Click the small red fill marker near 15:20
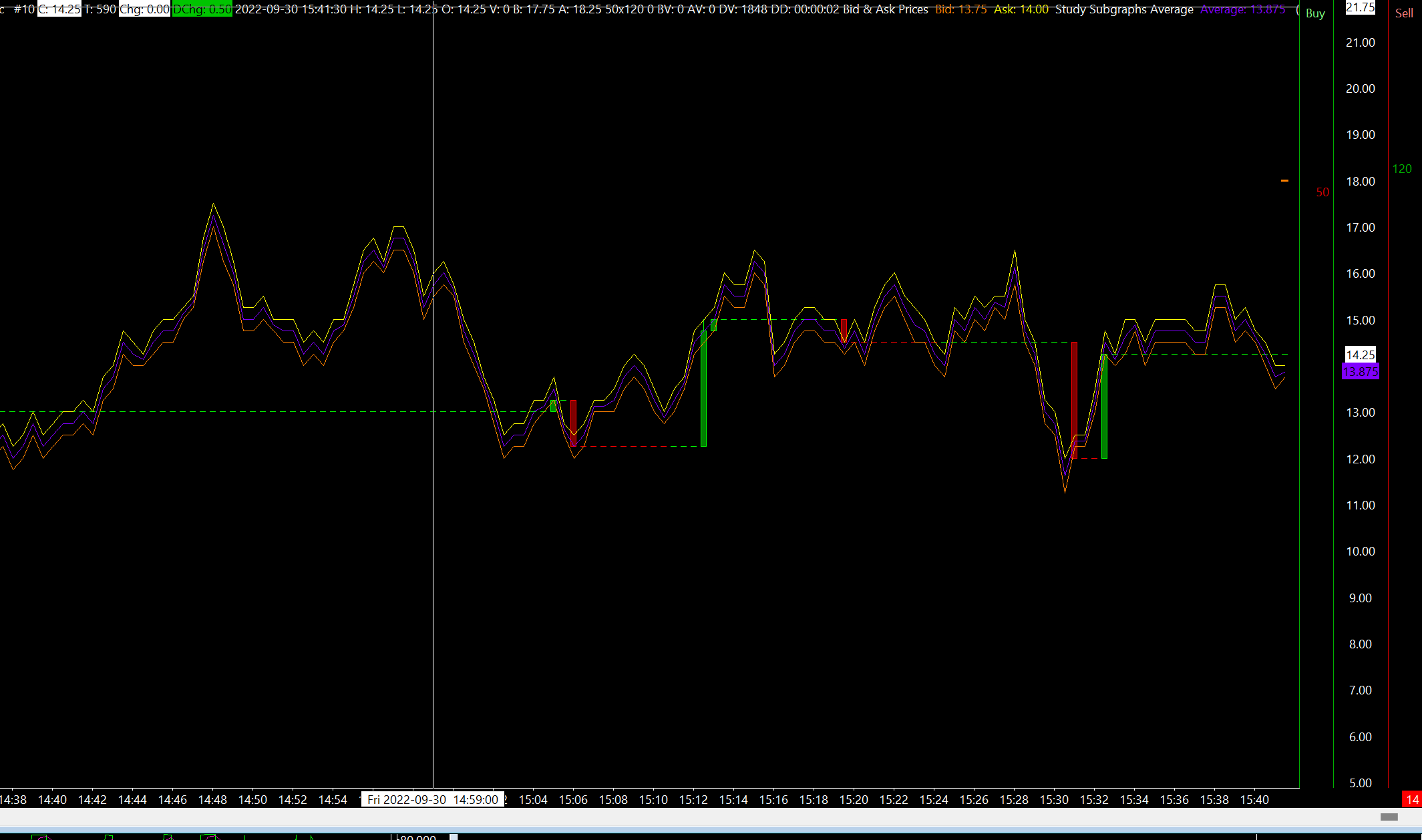The width and height of the screenshot is (1422, 840). coord(844,331)
